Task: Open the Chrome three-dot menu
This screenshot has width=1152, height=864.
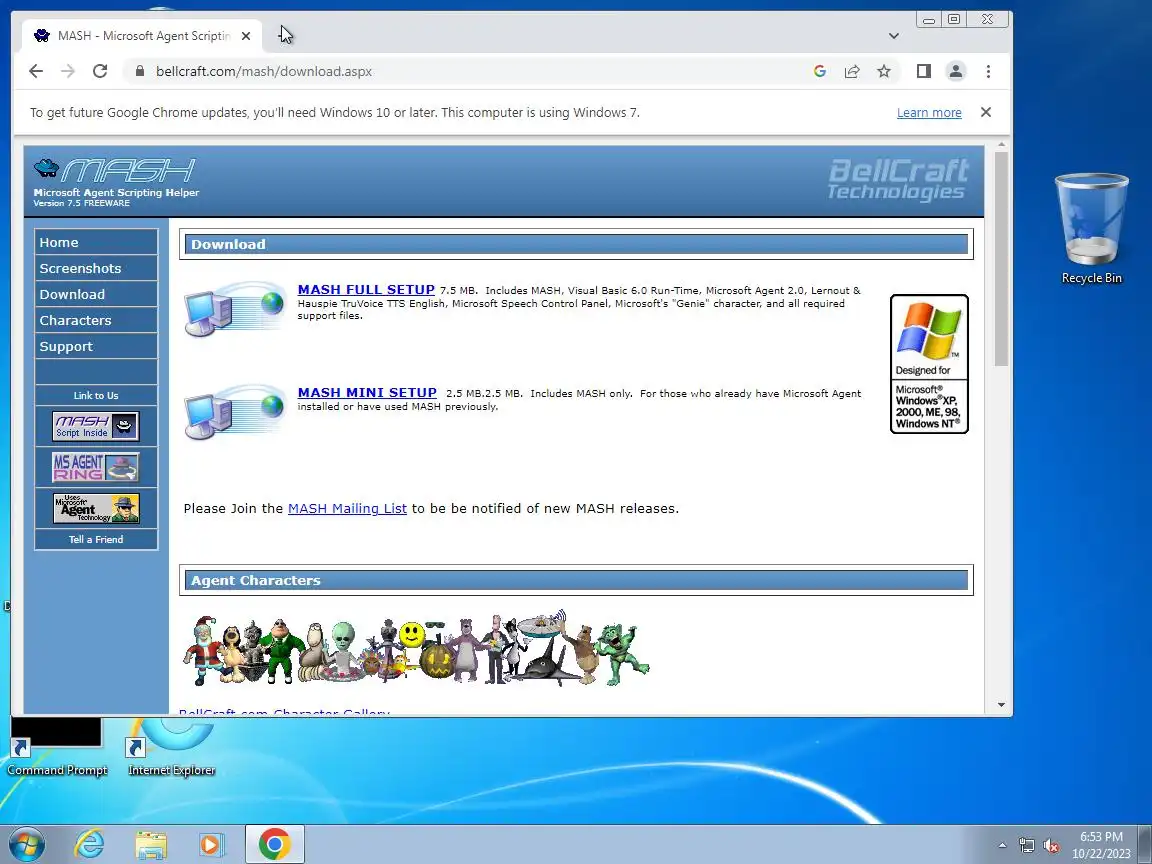Action: click(988, 71)
